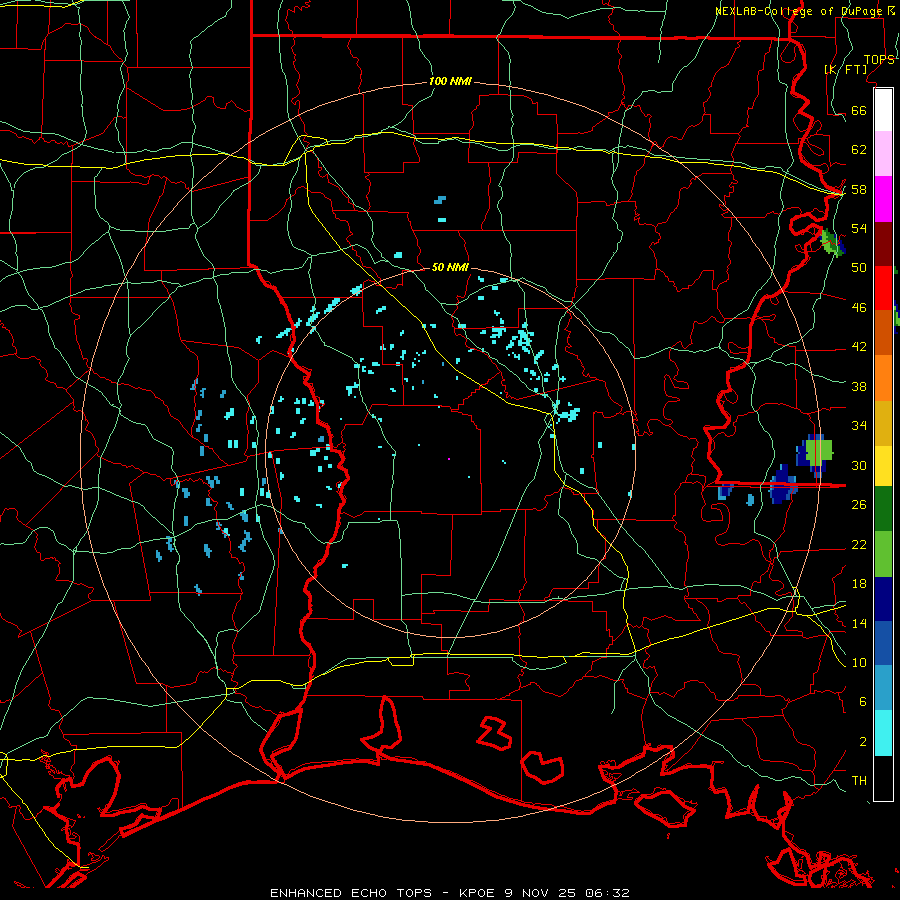Screen dimensions: 900x900
Task: Click the Enhanced Echo Tops KPOE timestamp caption
Action: [450, 893]
